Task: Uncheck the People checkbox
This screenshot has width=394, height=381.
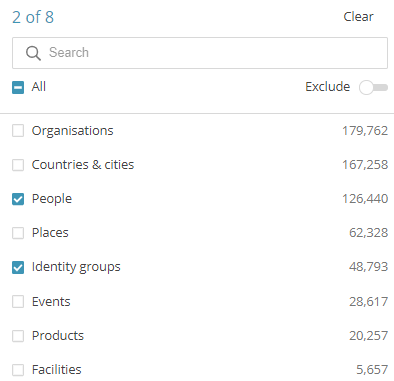Action: point(18,199)
